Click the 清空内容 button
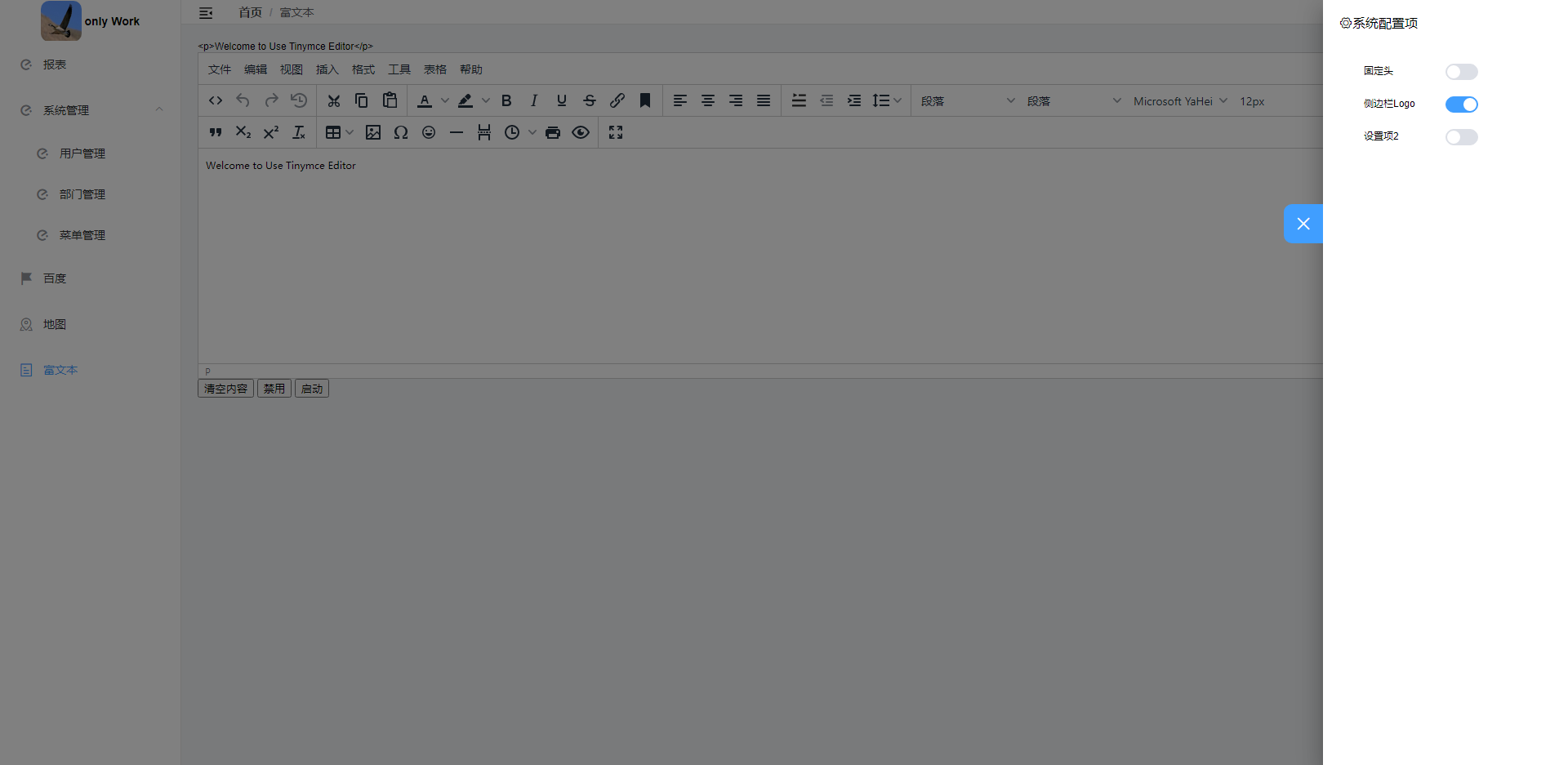1568x765 pixels. [x=225, y=389]
